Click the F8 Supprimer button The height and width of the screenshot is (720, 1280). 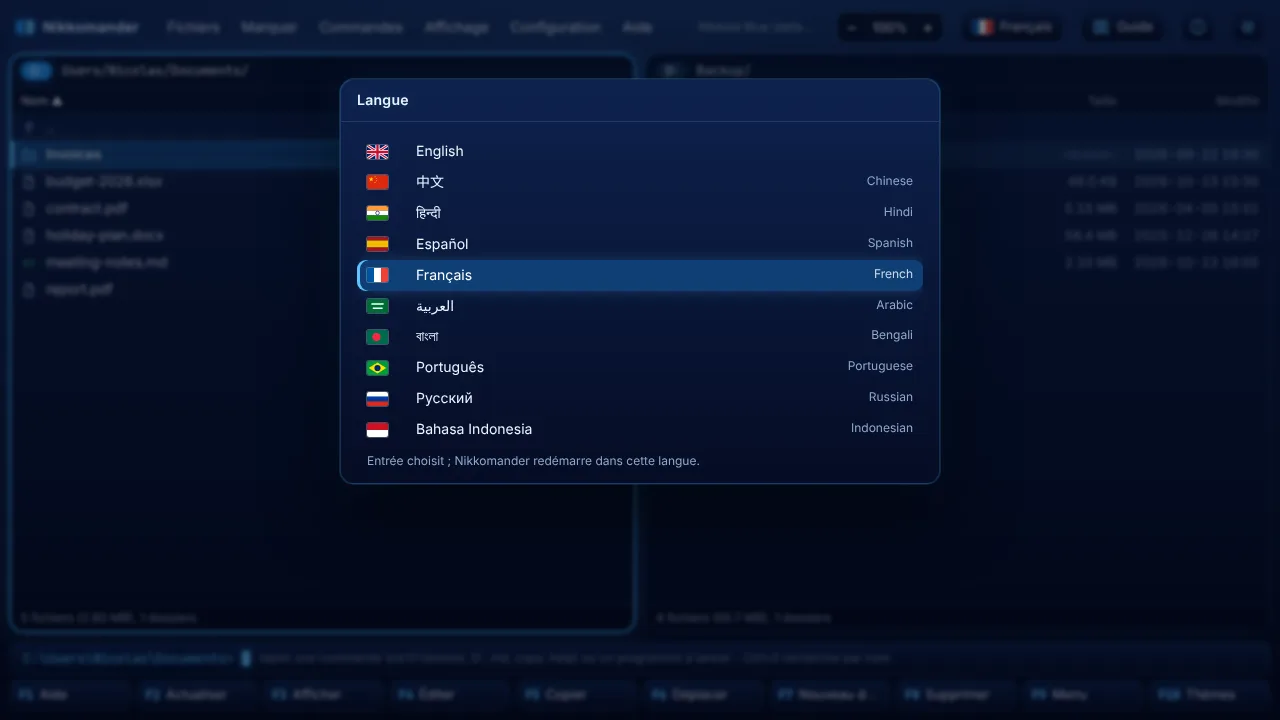coord(956,694)
